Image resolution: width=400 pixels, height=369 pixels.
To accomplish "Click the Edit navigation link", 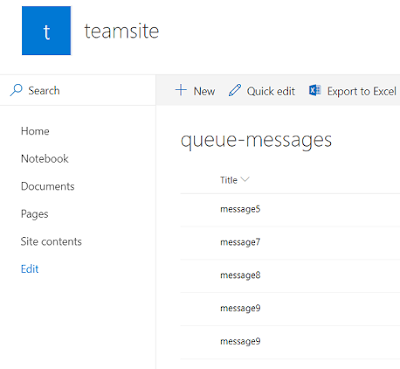I will pos(30,269).
